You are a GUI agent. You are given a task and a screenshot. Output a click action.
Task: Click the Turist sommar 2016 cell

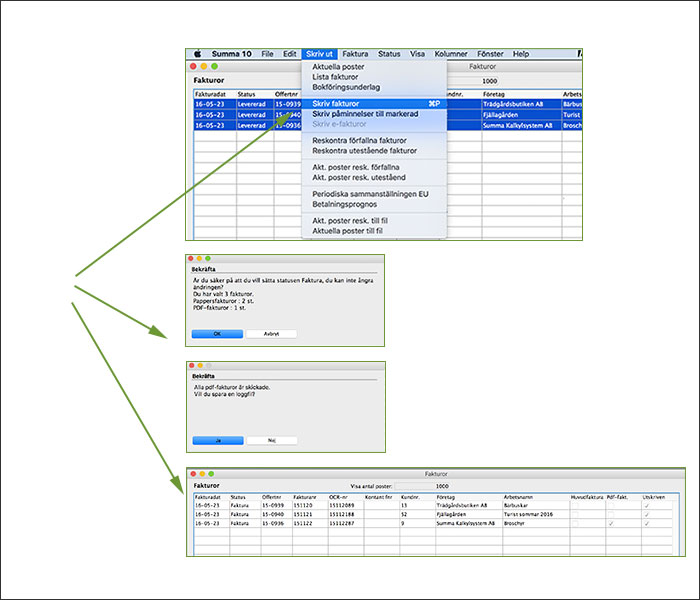click(x=536, y=515)
